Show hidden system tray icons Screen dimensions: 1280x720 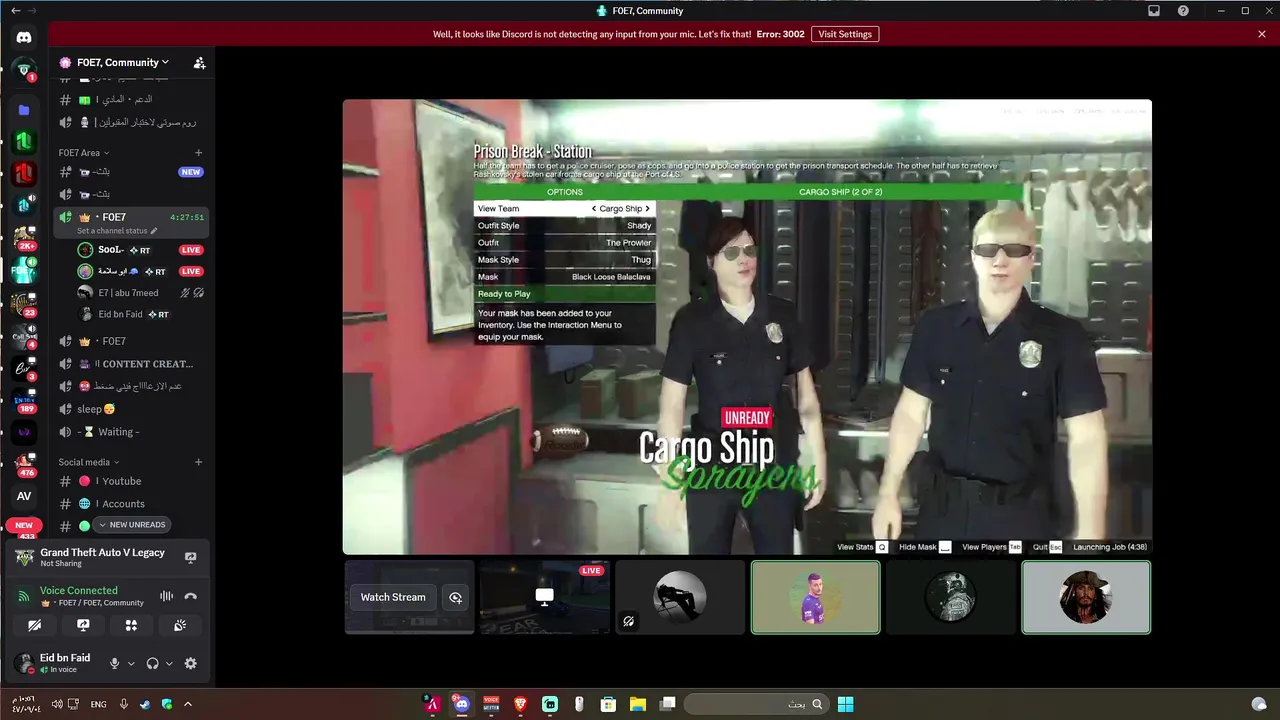187,704
